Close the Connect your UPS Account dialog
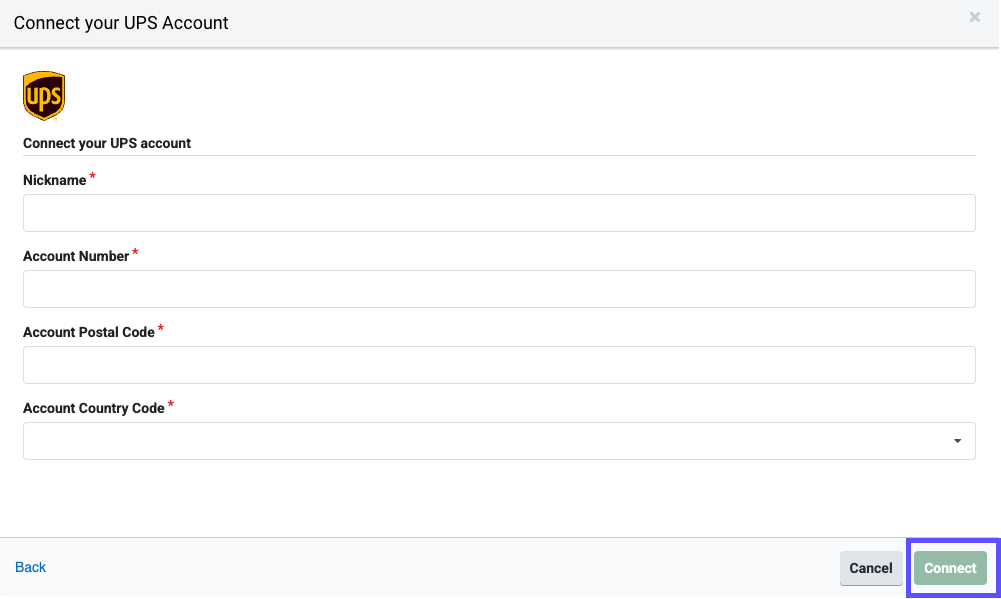 tap(975, 17)
